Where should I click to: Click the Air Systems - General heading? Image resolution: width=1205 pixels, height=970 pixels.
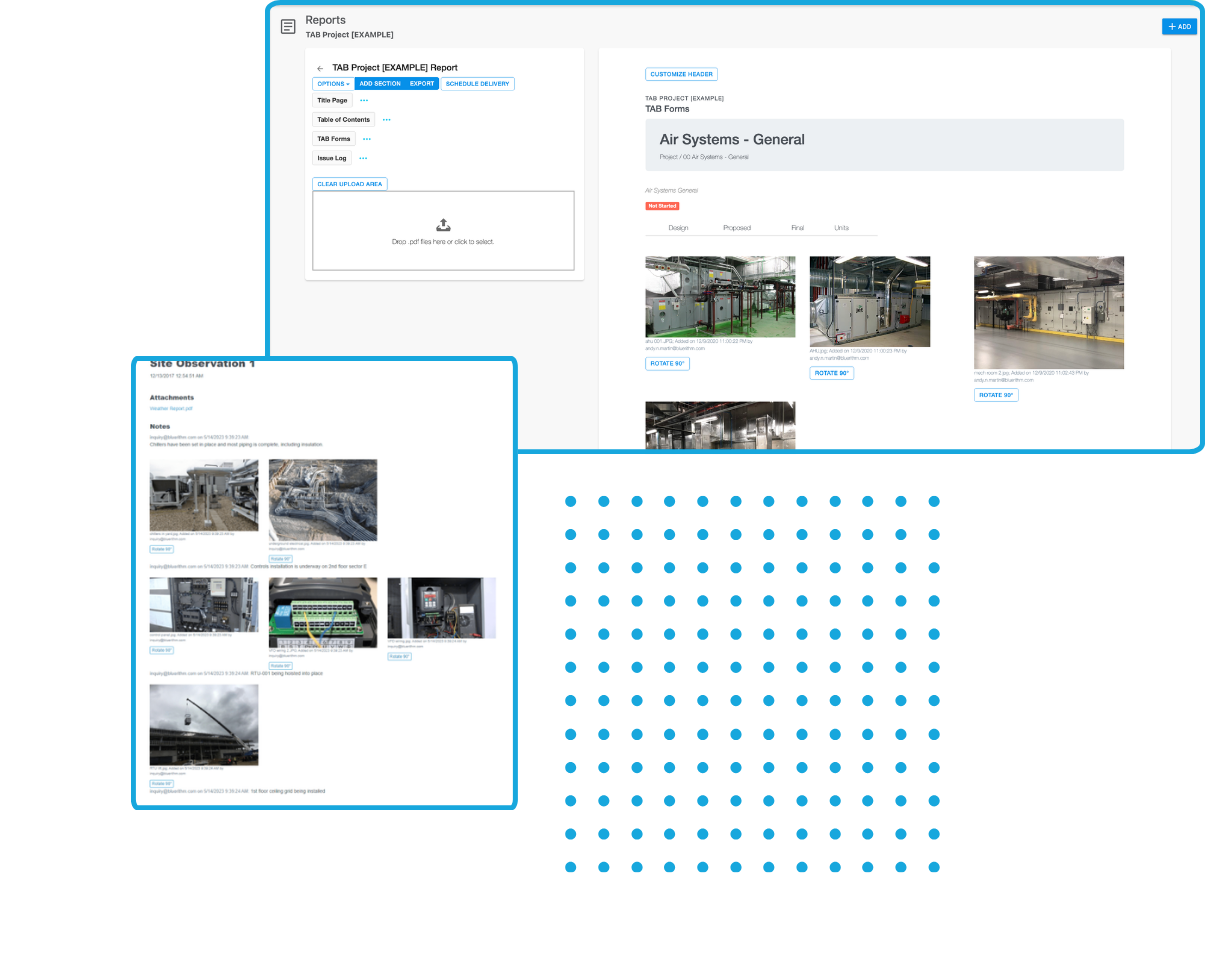732,140
